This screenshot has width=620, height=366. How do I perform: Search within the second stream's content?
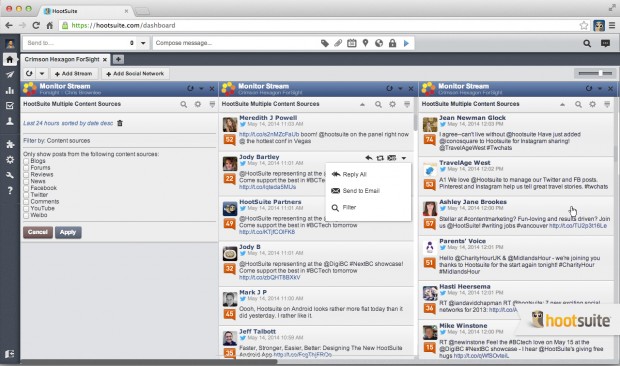[378, 104]
